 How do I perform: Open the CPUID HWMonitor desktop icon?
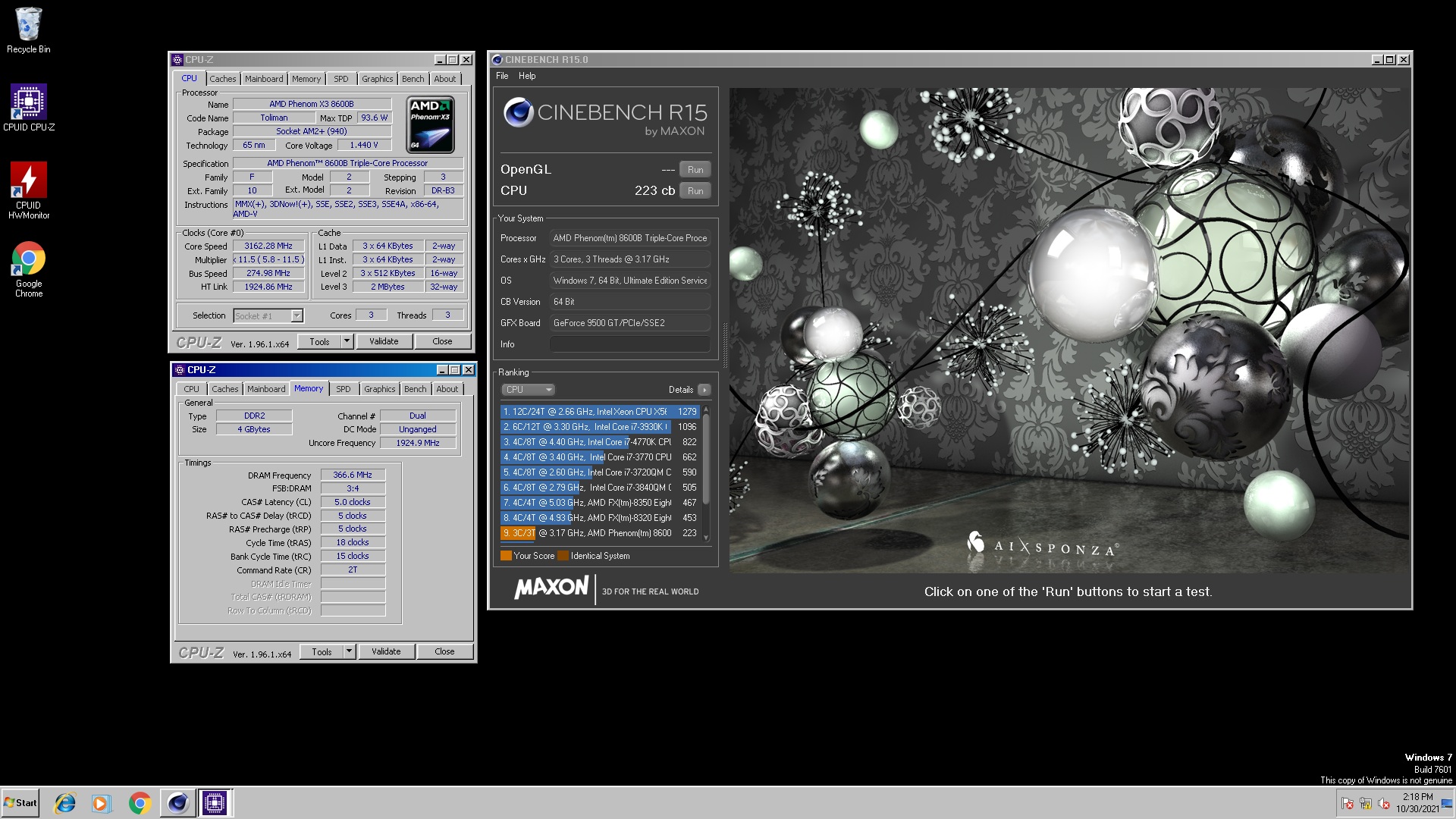tap(28, 190)
